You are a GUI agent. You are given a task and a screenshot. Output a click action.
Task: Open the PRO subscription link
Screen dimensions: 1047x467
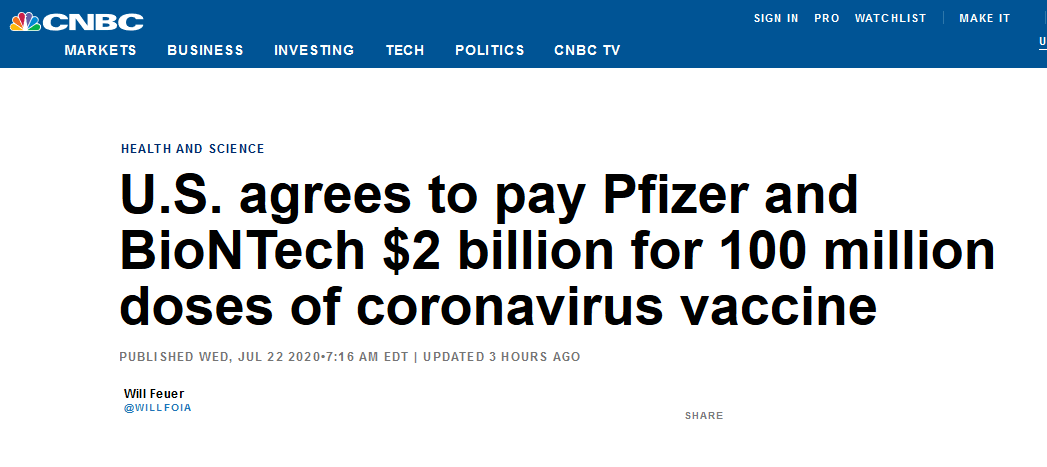point(827,18)
